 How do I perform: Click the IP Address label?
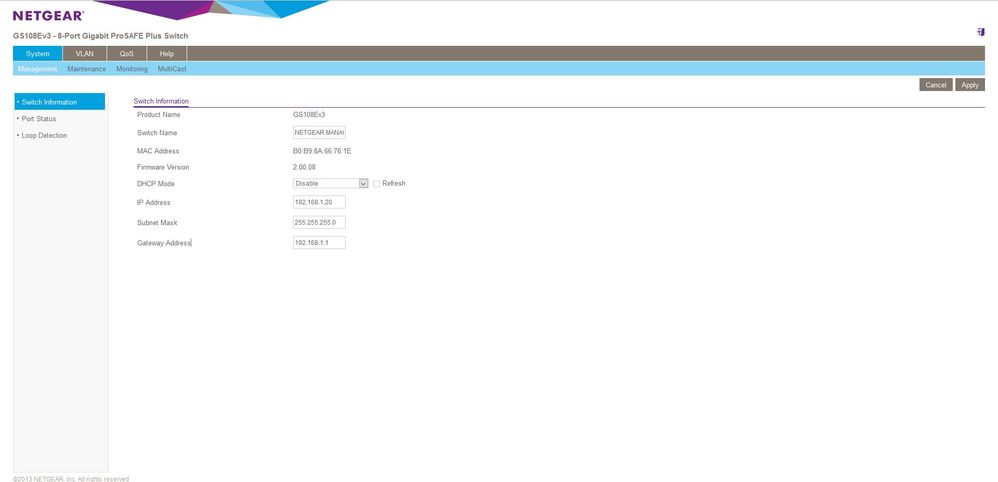pyautogui.click(x=153, y=202)
